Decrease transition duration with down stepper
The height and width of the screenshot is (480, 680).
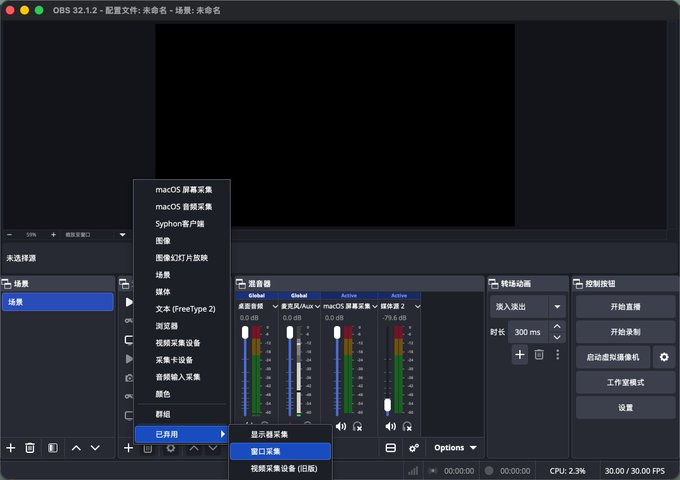click(x=557, y=337)
